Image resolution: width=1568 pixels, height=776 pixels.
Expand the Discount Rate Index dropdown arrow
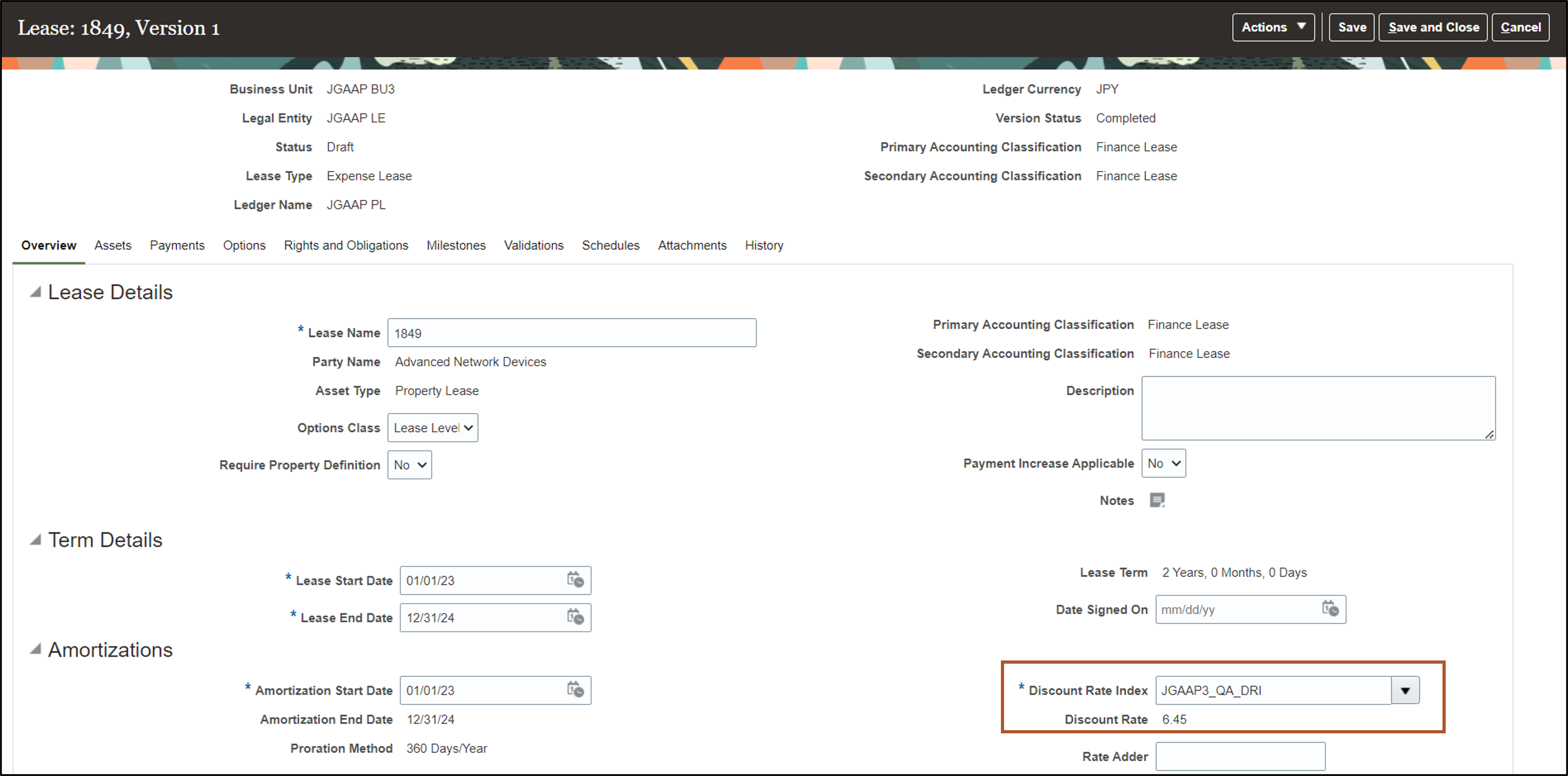tap(1405, 690)
